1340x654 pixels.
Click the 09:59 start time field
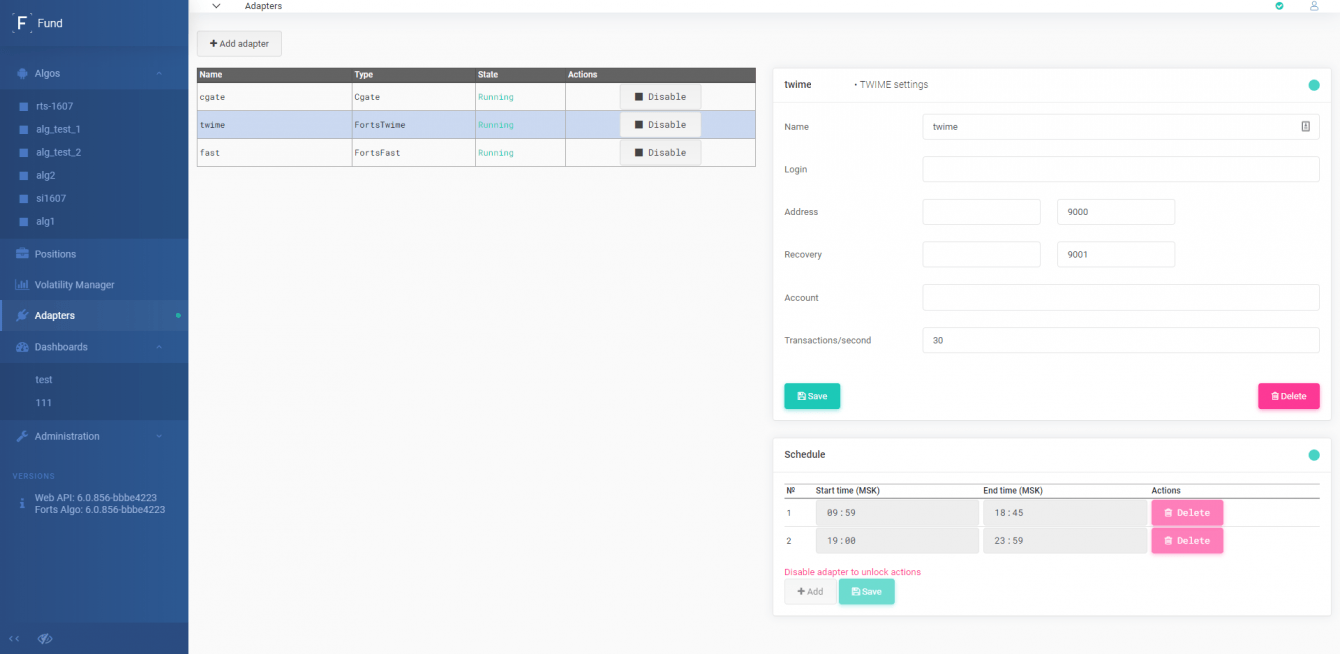897,513
